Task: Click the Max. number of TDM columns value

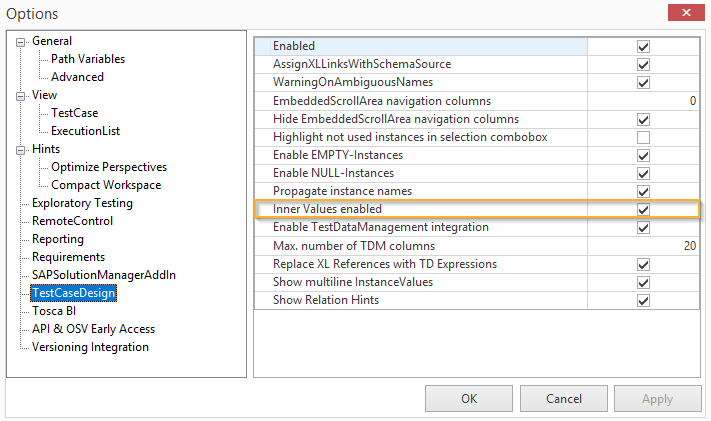Action: point(643,246)
